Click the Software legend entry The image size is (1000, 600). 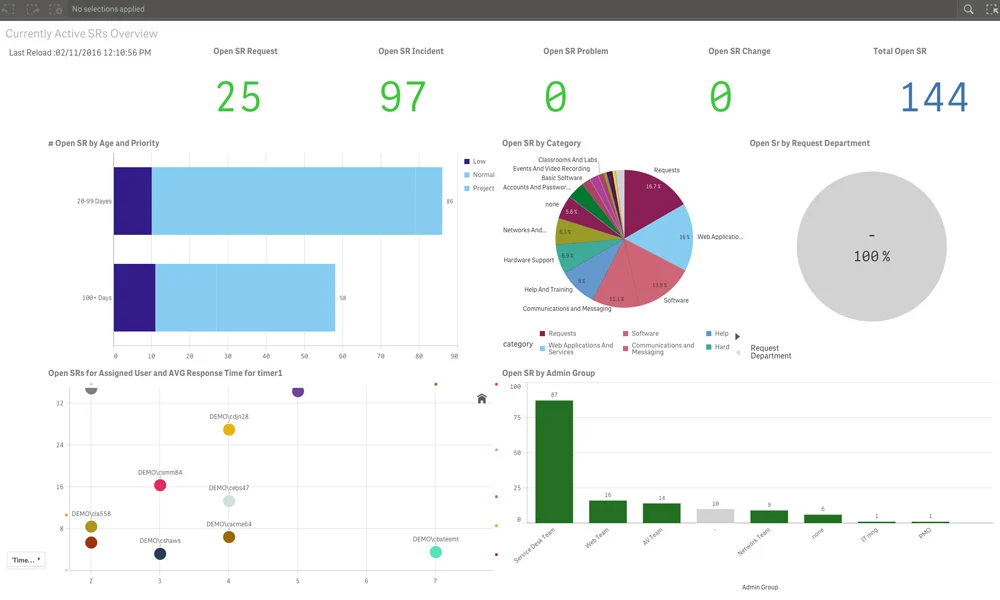[640, 333]
